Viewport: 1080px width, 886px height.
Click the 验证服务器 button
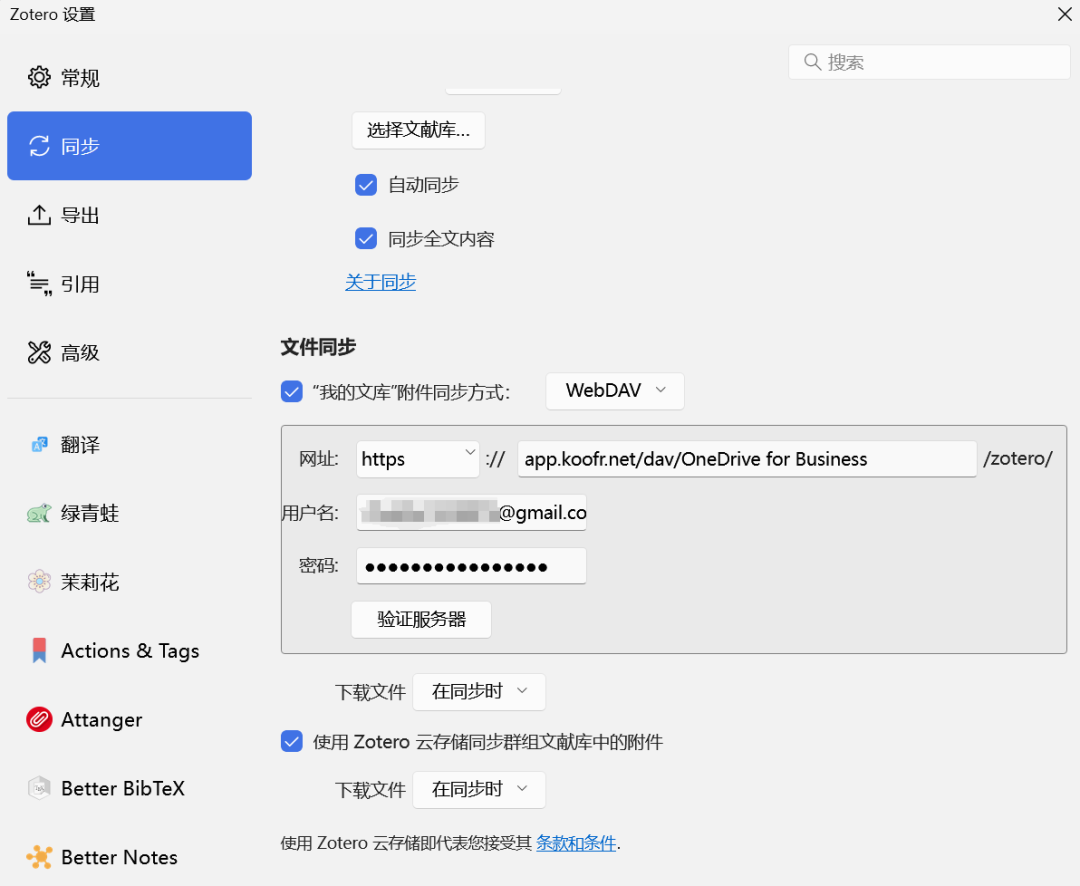click(x=421, y=619)
